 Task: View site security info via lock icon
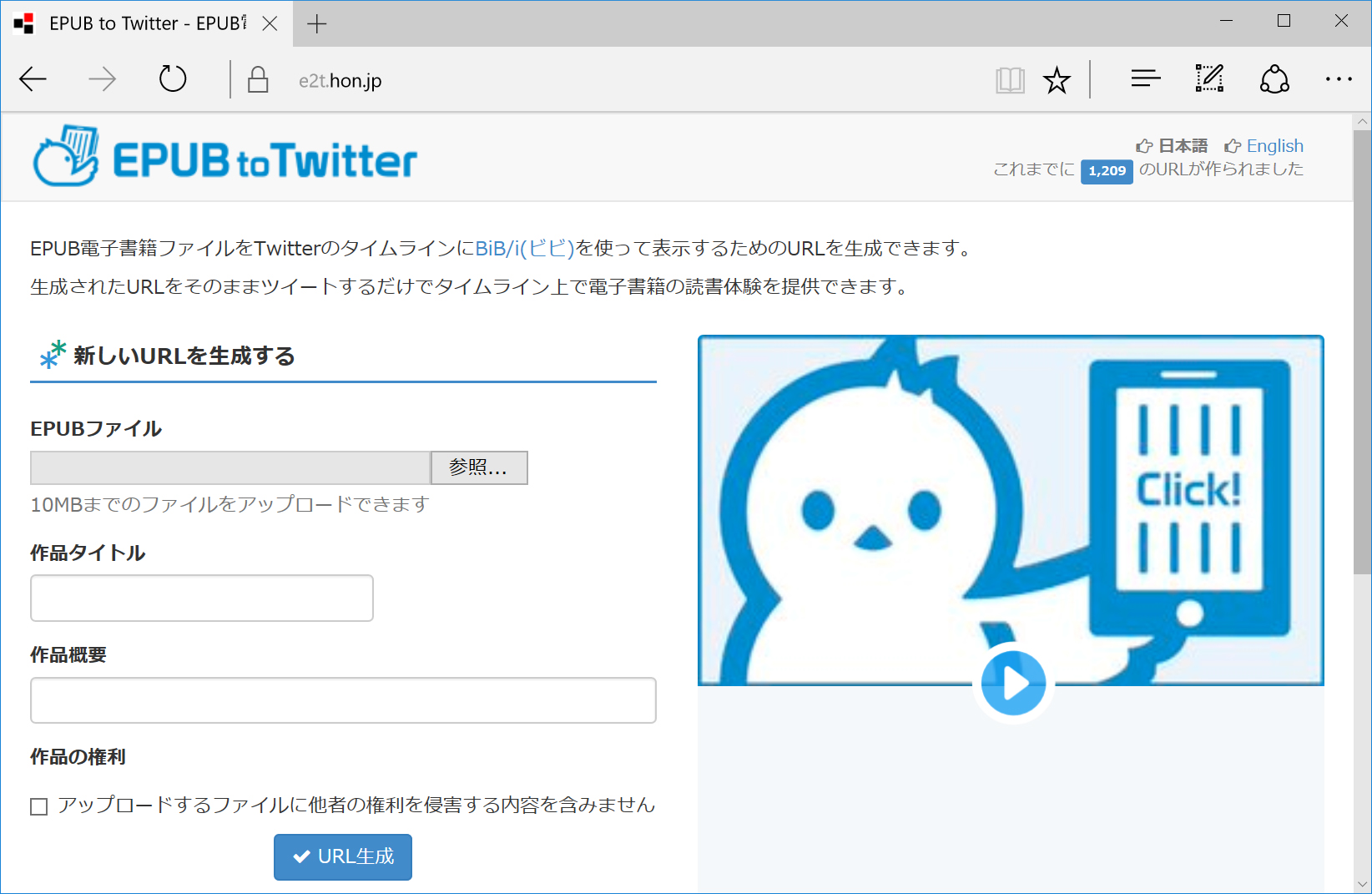click(258, 79)
